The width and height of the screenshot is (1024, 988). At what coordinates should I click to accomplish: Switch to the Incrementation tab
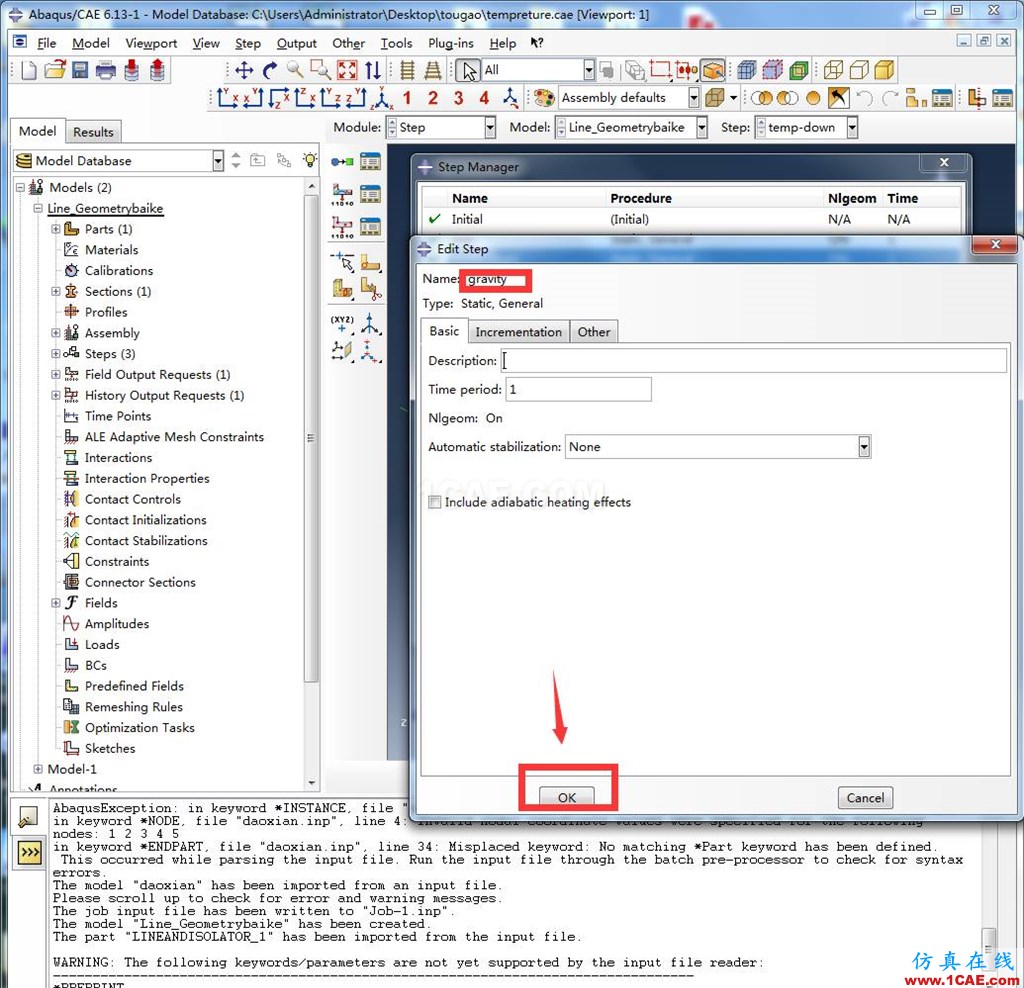click(x=519, y=332)
